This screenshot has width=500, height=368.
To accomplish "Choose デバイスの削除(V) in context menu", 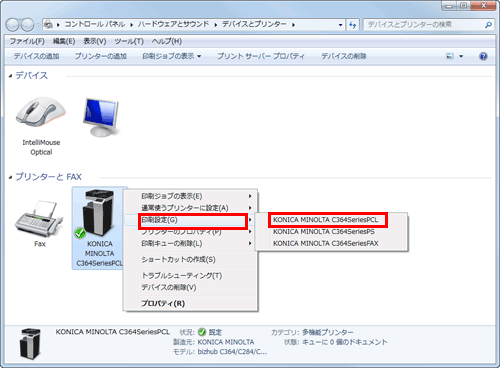I will (x=191, y=287).
